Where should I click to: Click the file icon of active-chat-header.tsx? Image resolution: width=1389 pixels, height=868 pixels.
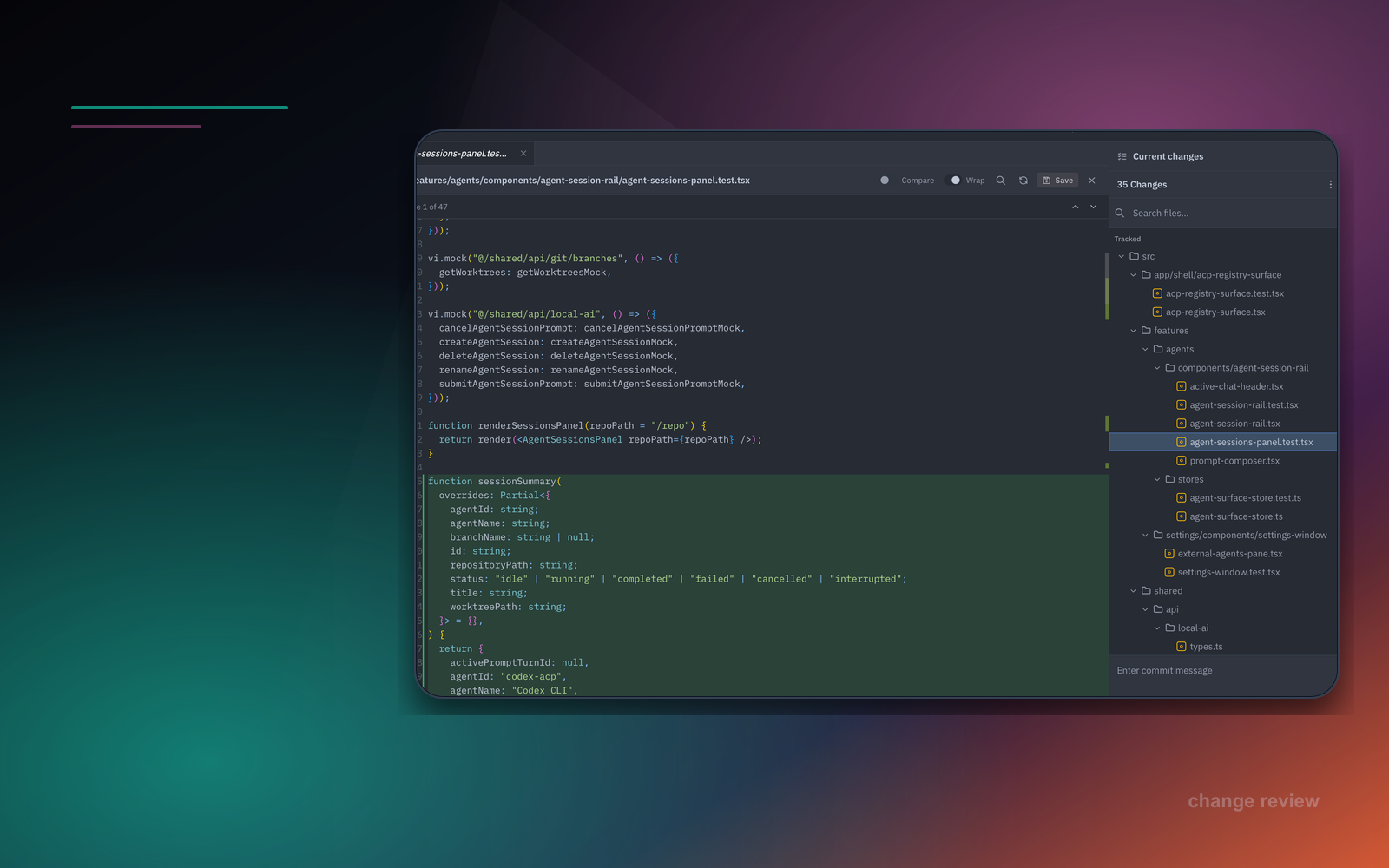(1182, 386)
